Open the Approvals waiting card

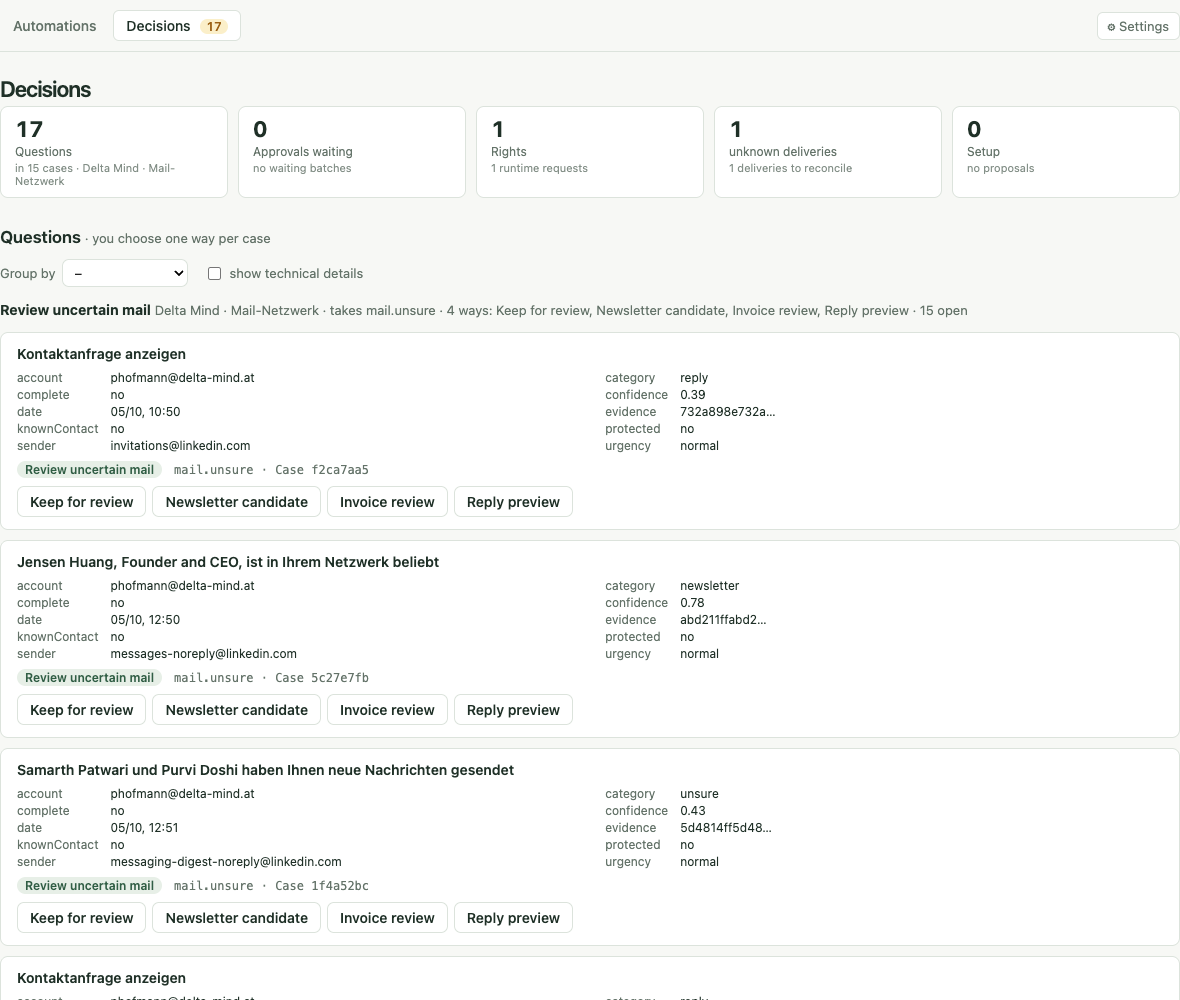(351, 152)
